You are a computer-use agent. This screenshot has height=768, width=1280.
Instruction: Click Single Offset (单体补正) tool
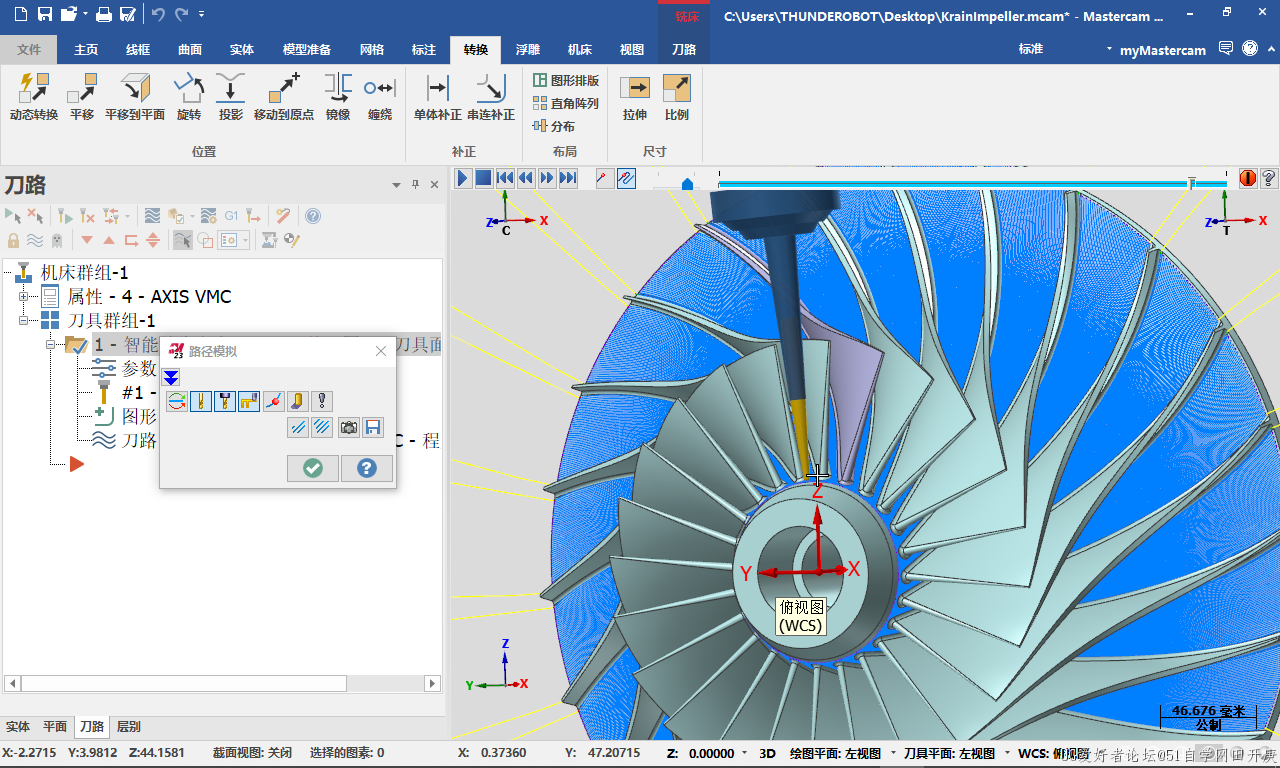point(438,97)
